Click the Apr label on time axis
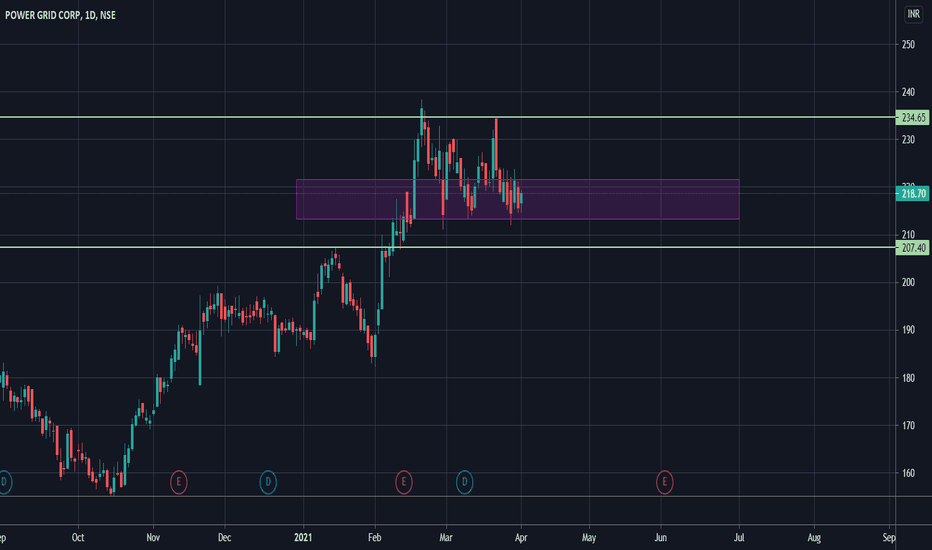Screen dimensions: 932x550 pos(521,538)
